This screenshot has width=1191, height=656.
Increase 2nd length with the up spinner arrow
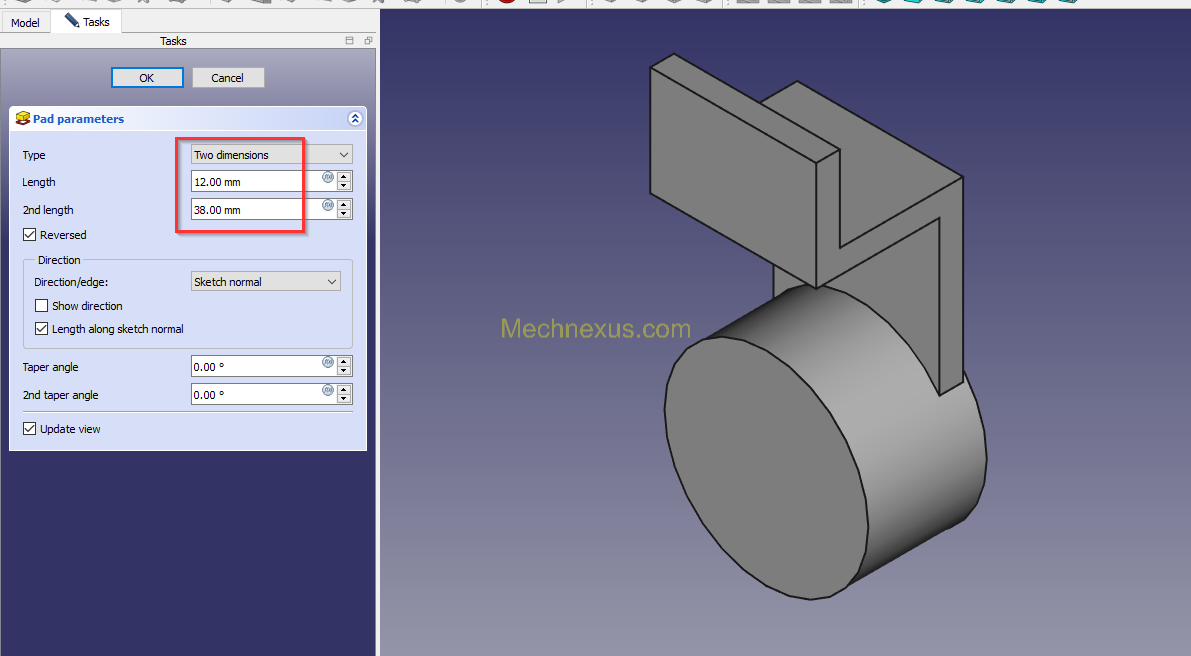coord(344,205)
